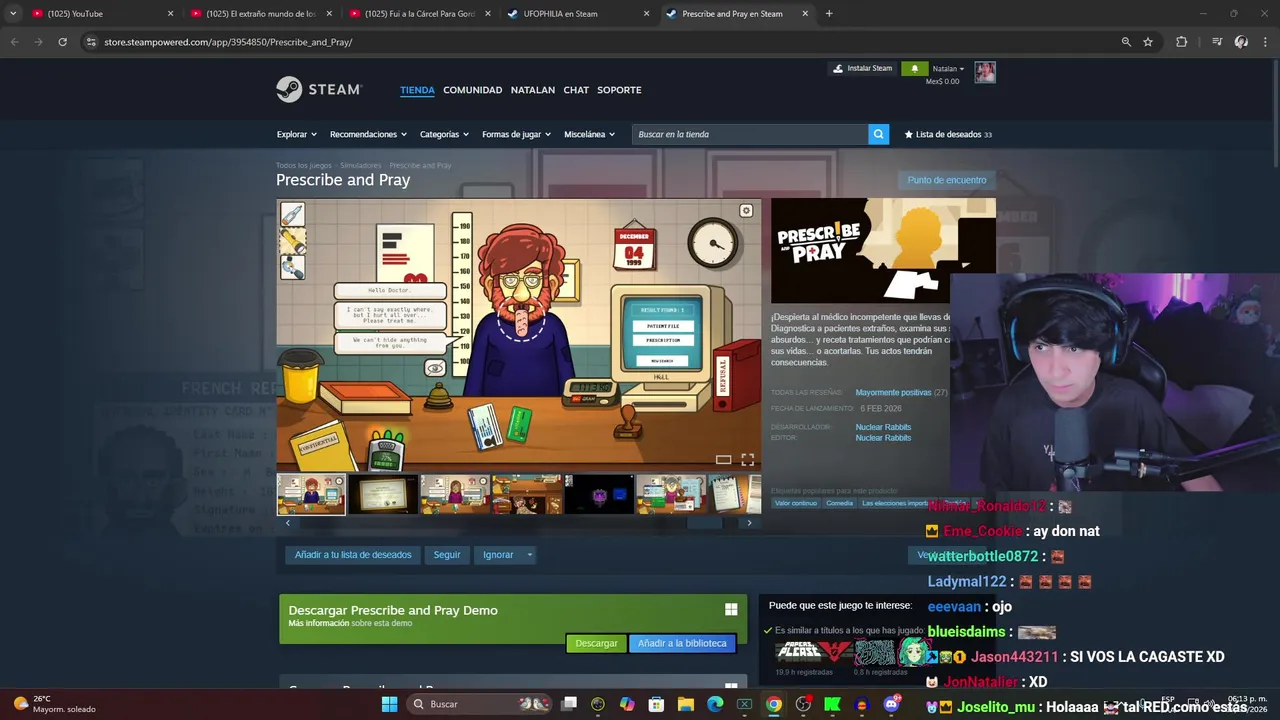Click the magnifier search button in the store bar
The height and width of the screenshot is (720, 1280).
pyautogui.click(x=878, y=134)
